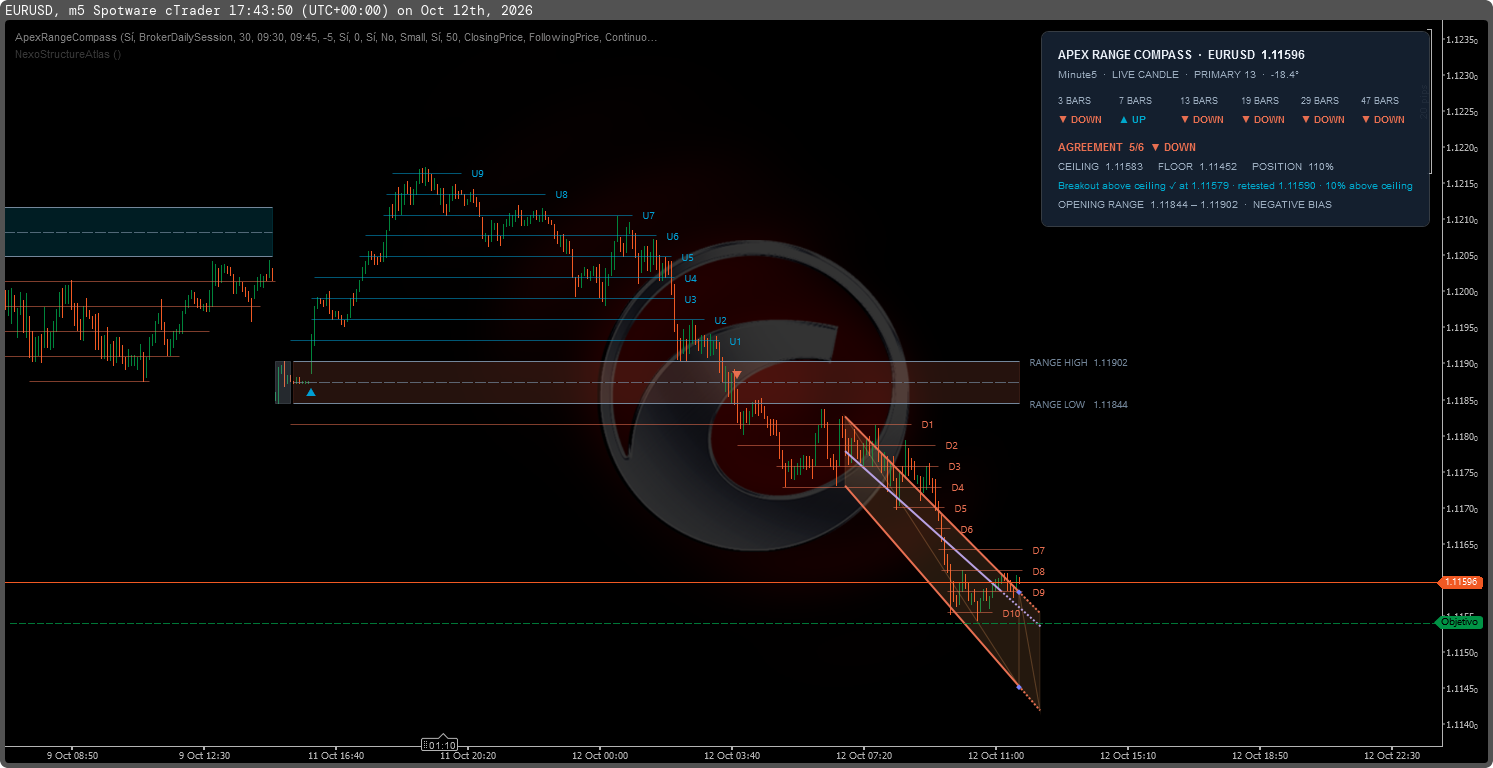Click the U3 level label
Image resolution: width=1493 pixels, height=768 pixels.
click(690, 300)
